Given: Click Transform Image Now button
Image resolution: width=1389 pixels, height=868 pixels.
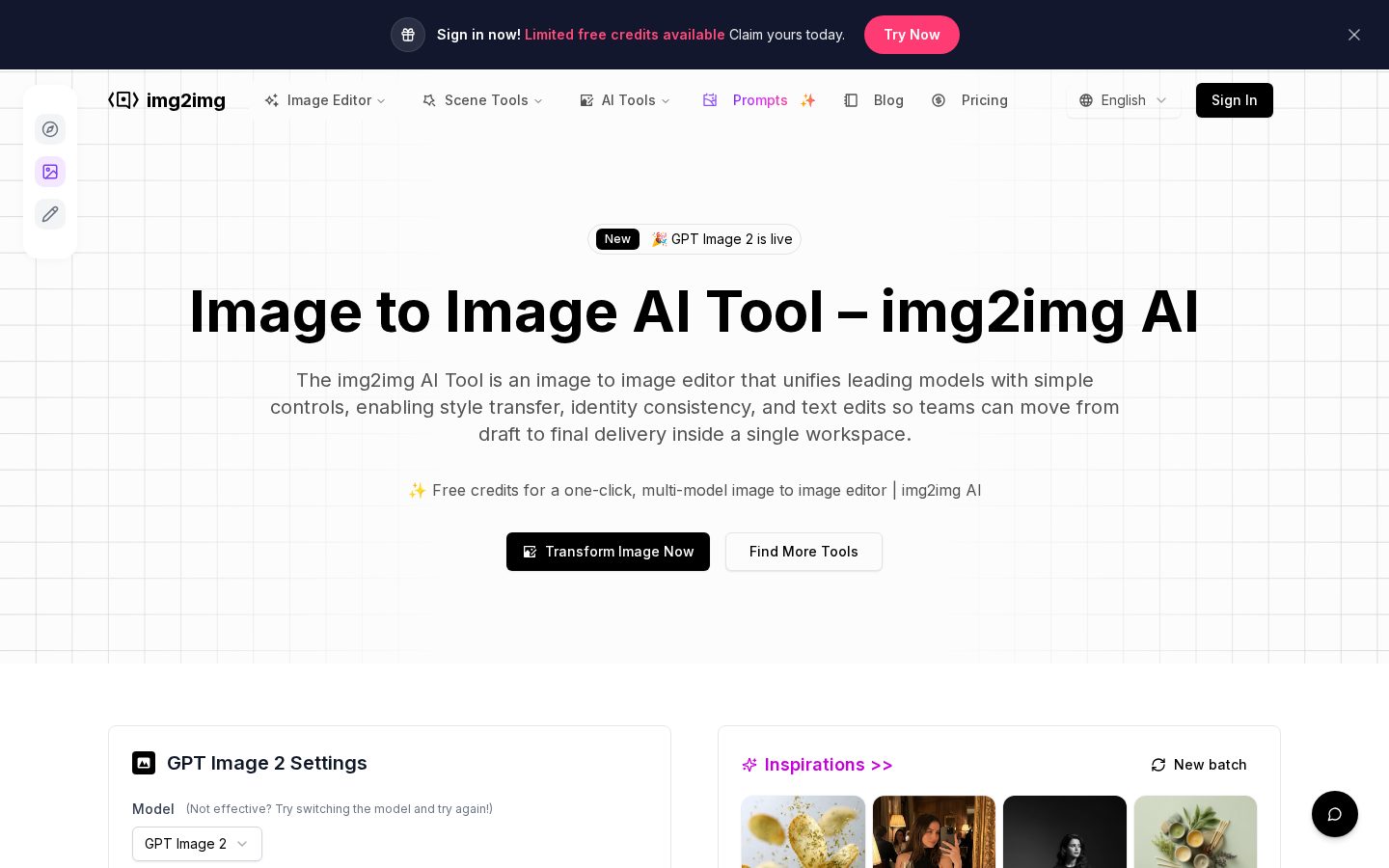Looking at the screenshot, I should click(608, 552).
